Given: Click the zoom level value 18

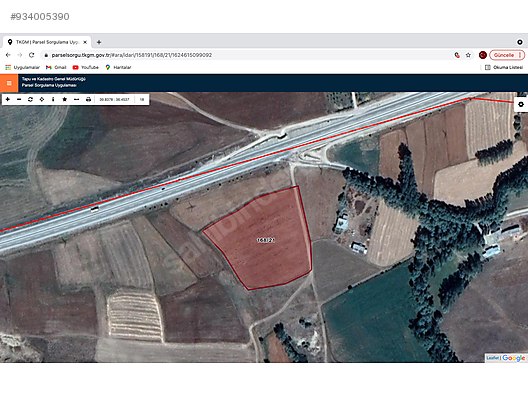Looking at the screenshot, I should [x=142, y=99].
